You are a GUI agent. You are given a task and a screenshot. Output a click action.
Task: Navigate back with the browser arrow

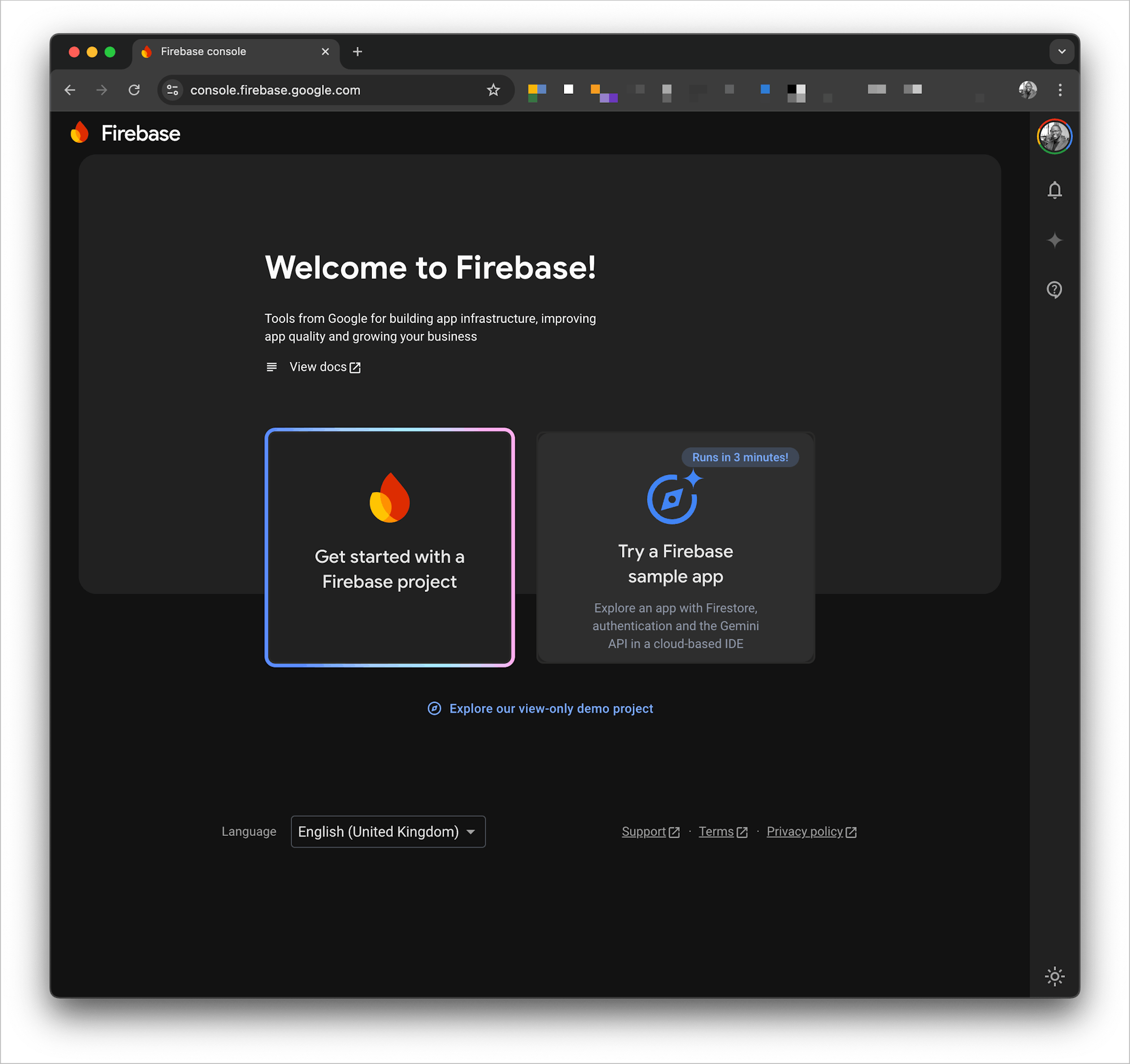pos(69,90)
